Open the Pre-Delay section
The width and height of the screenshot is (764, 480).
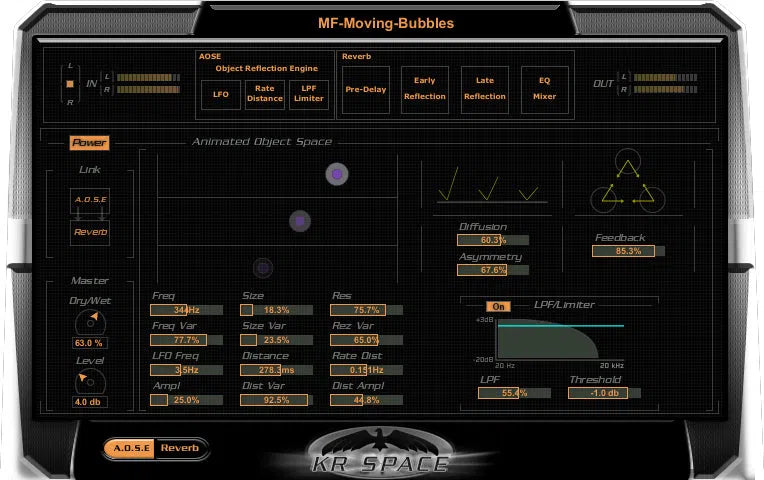[x=365, y=90]
